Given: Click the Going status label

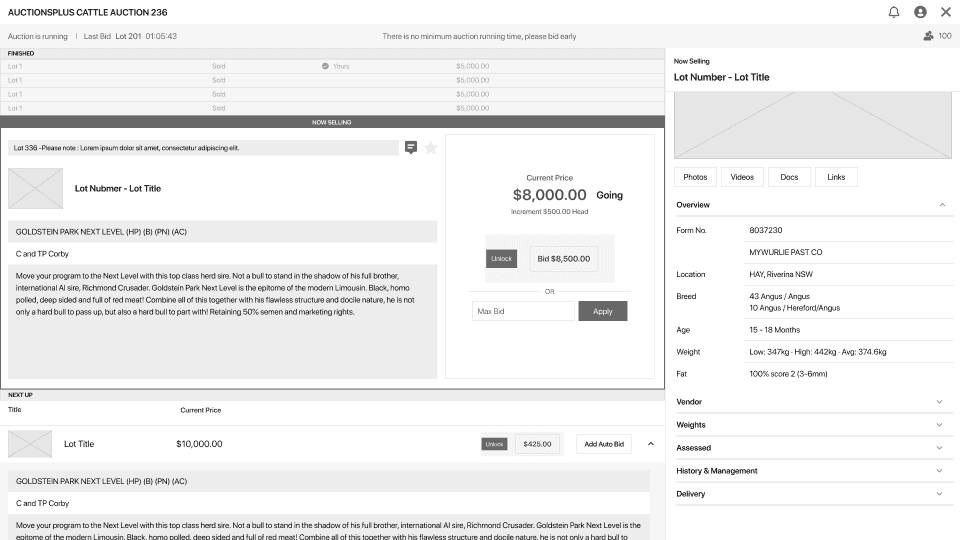Looking at the screenshot, I should [x=609, y=195].
